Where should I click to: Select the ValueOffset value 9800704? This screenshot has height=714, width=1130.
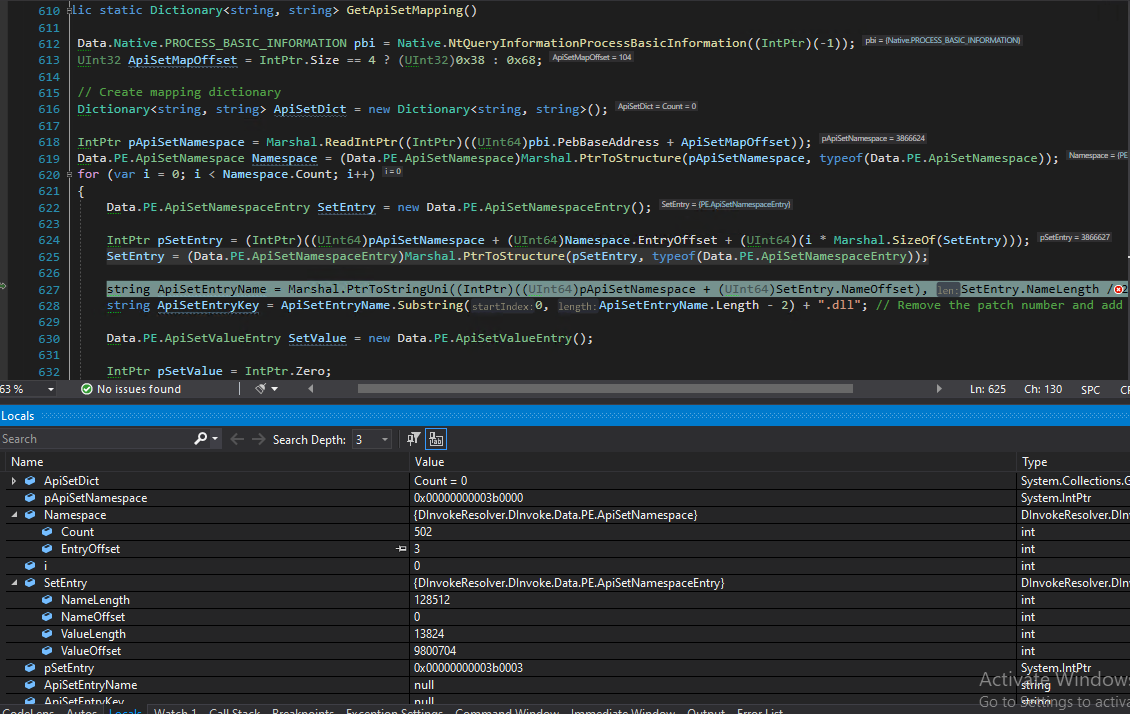[435, 651]
